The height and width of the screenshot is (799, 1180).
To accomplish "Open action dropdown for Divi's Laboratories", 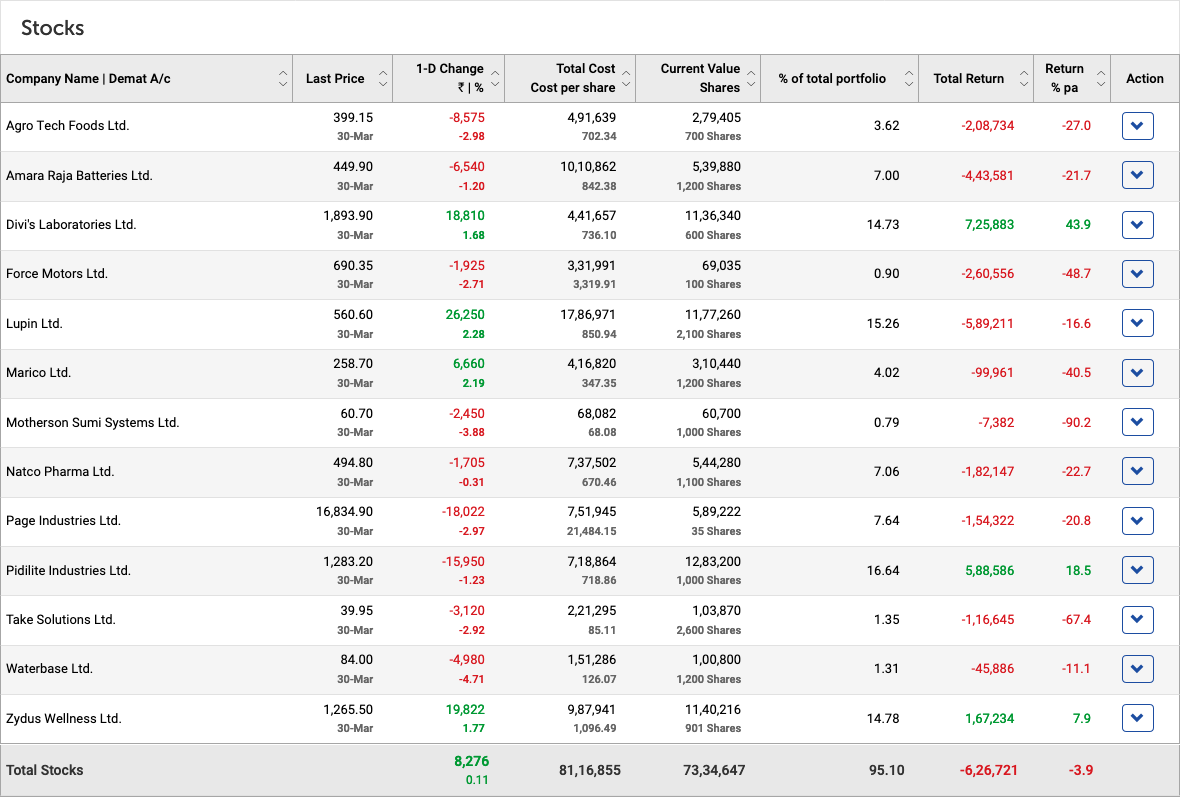I will point(1137,224).
